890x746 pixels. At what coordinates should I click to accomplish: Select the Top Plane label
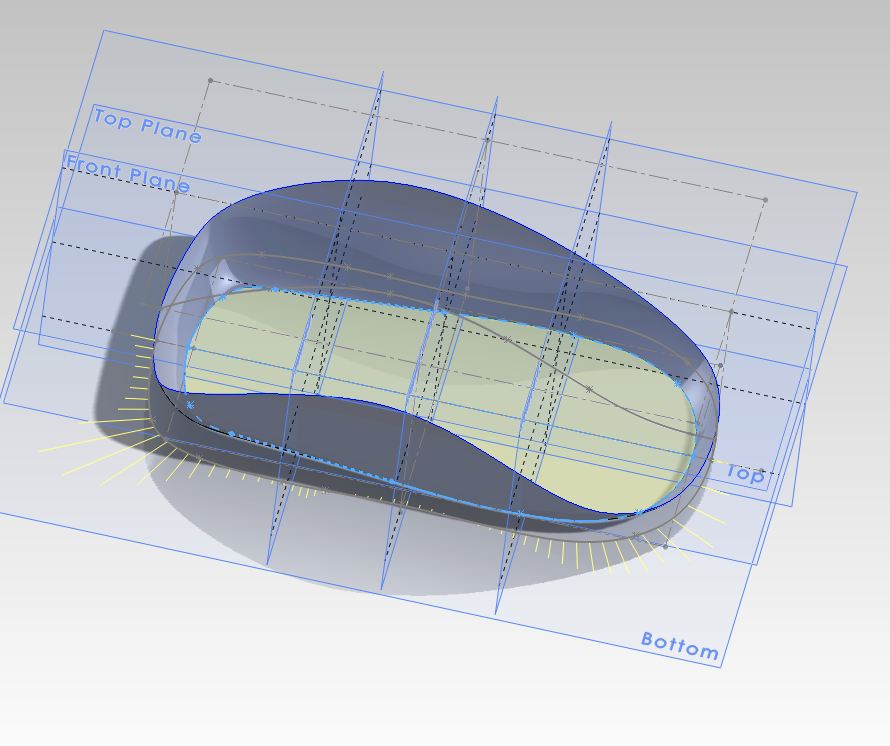[x=146, y=125]
